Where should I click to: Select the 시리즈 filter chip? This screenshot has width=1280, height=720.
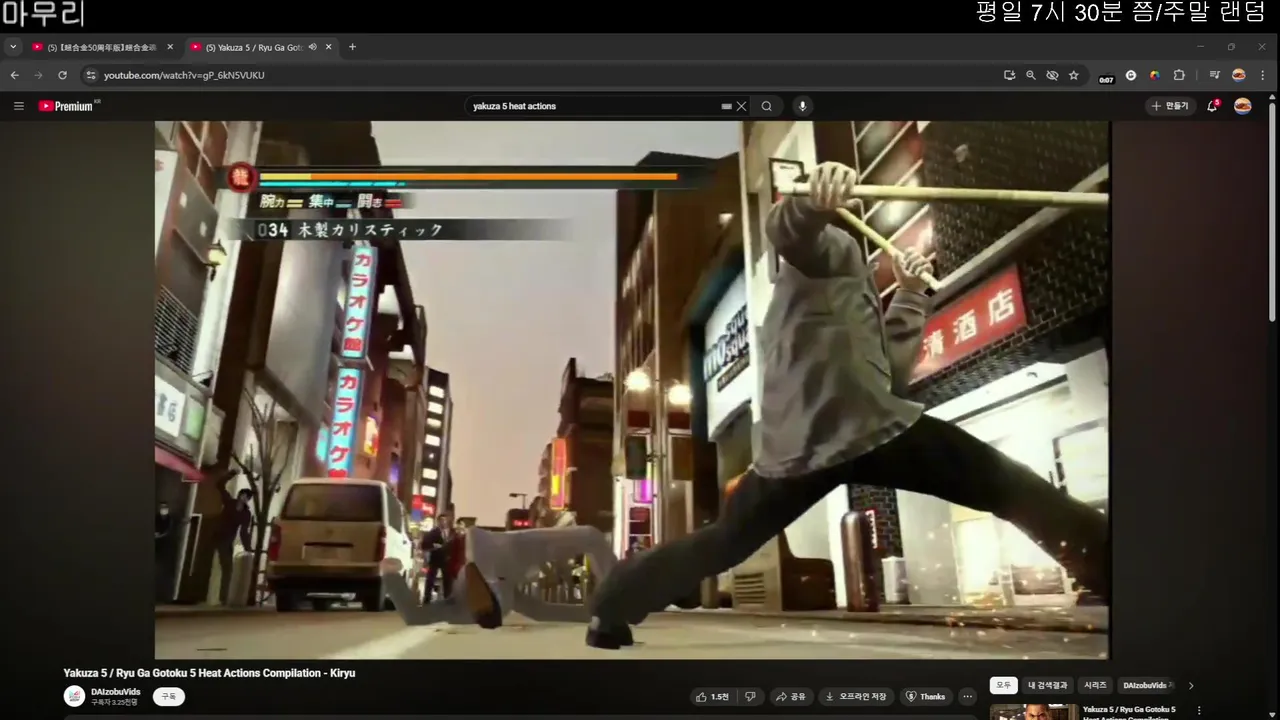(1095, 685)
